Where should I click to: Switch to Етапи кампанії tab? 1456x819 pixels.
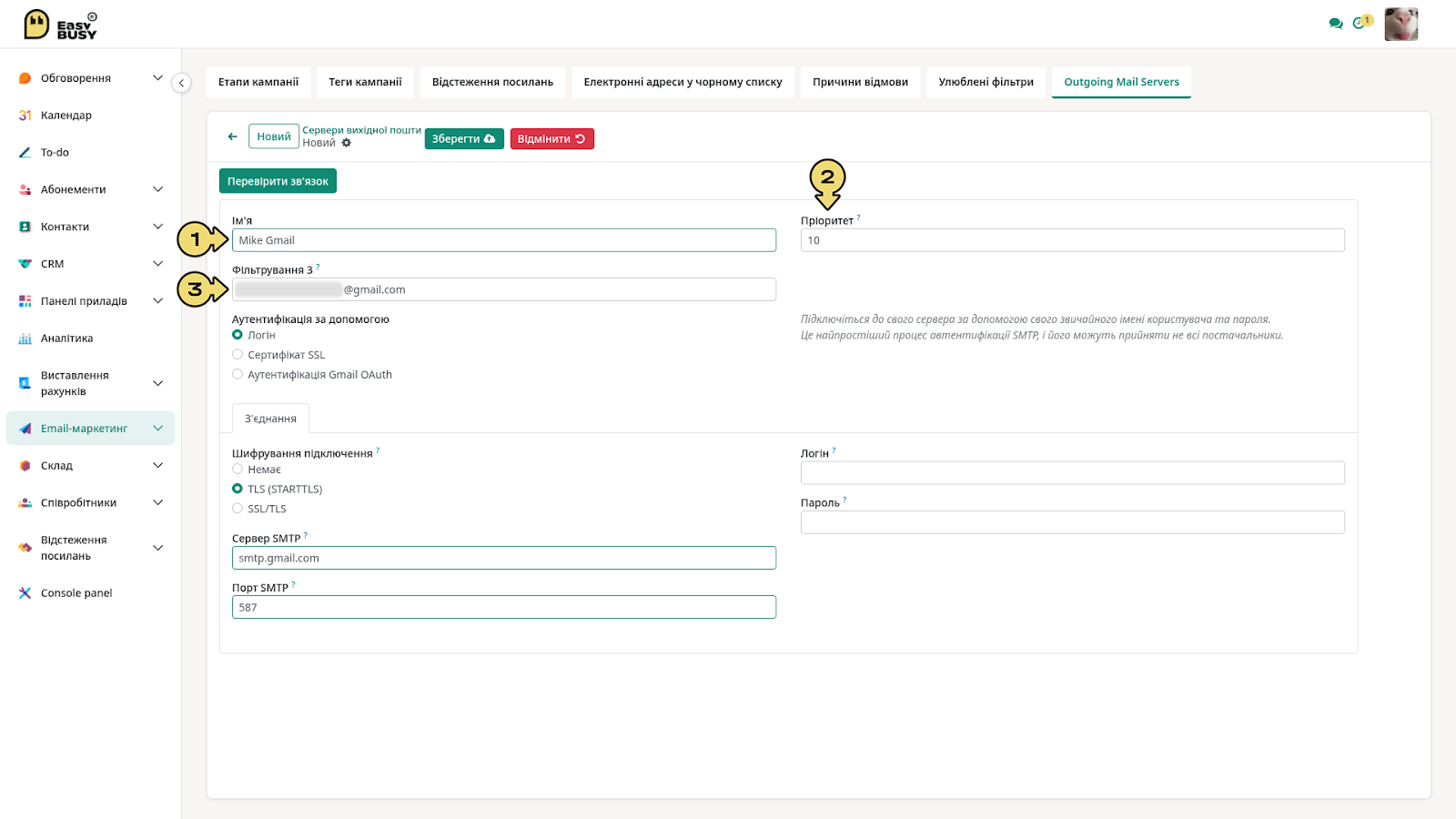point(258,82)
